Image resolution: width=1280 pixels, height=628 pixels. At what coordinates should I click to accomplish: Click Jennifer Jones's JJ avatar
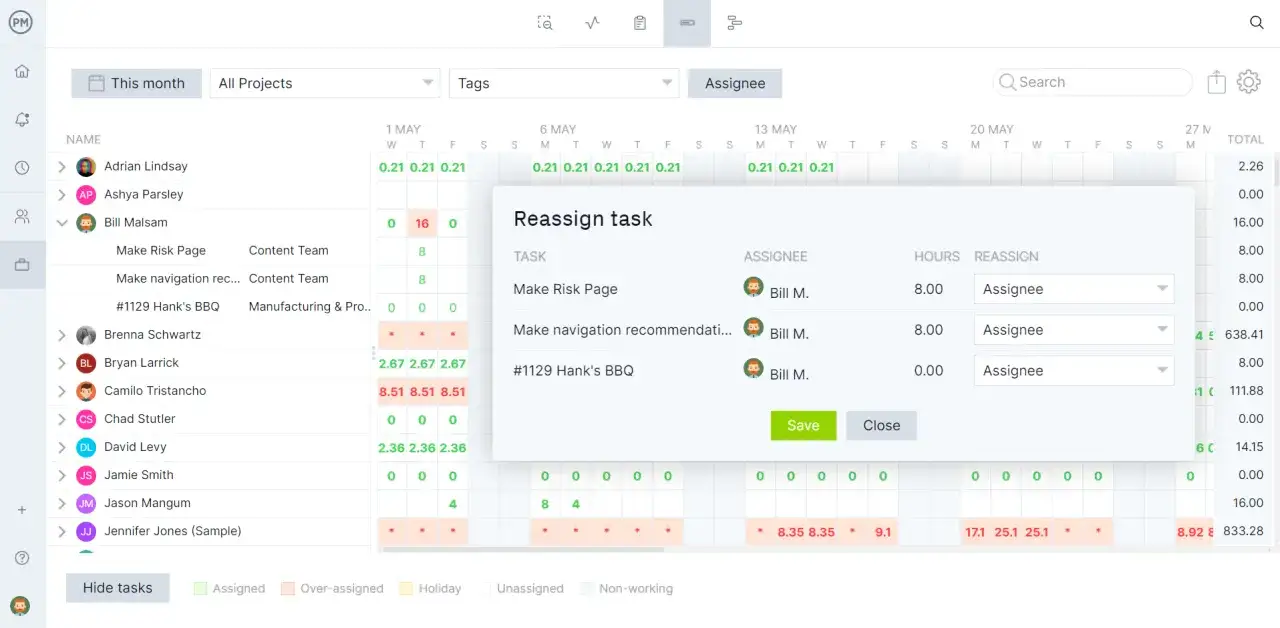pos(86,531)
